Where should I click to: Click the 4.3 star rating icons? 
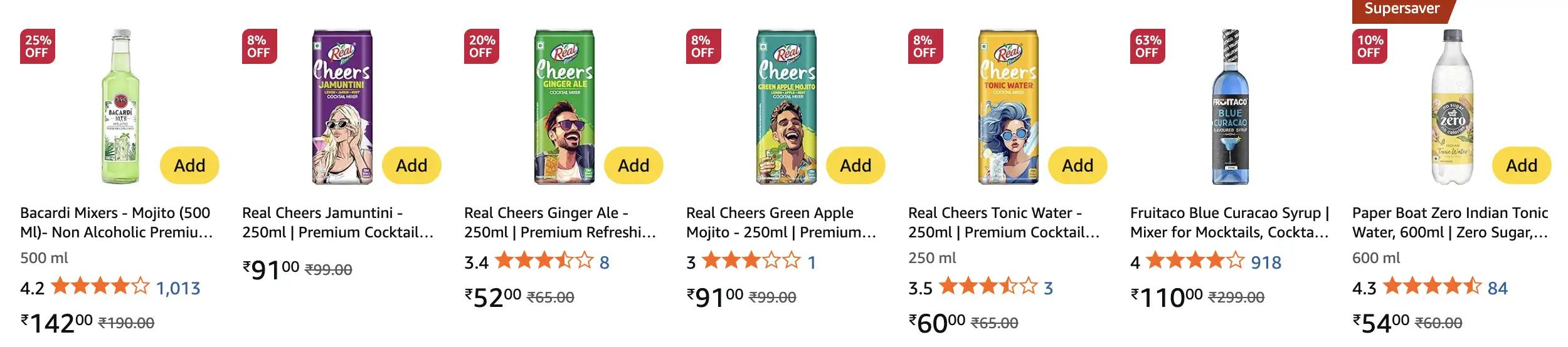coord(1432,287)
